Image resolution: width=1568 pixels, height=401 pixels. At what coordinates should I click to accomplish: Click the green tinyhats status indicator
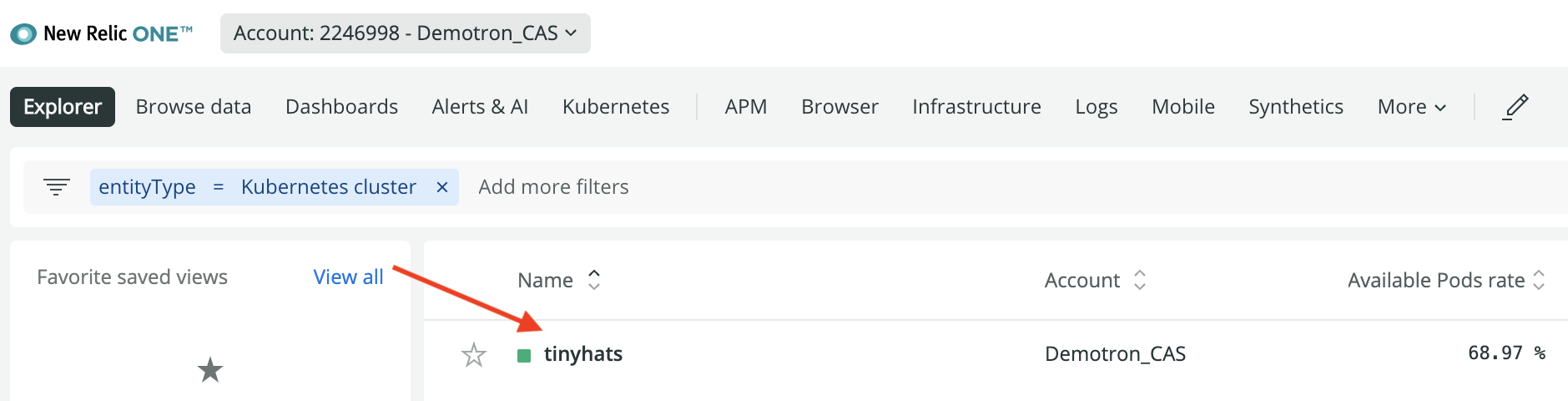pos(524,356)
